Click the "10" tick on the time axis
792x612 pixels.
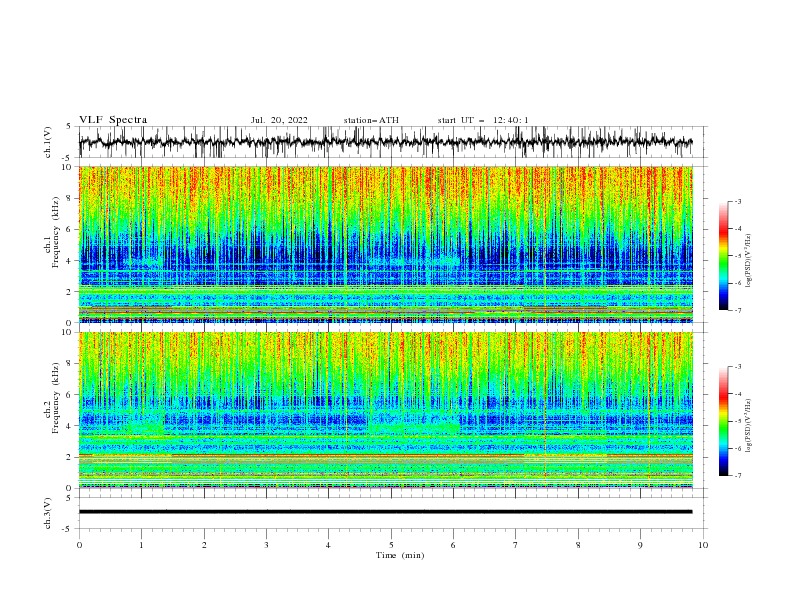coord(703,545)
